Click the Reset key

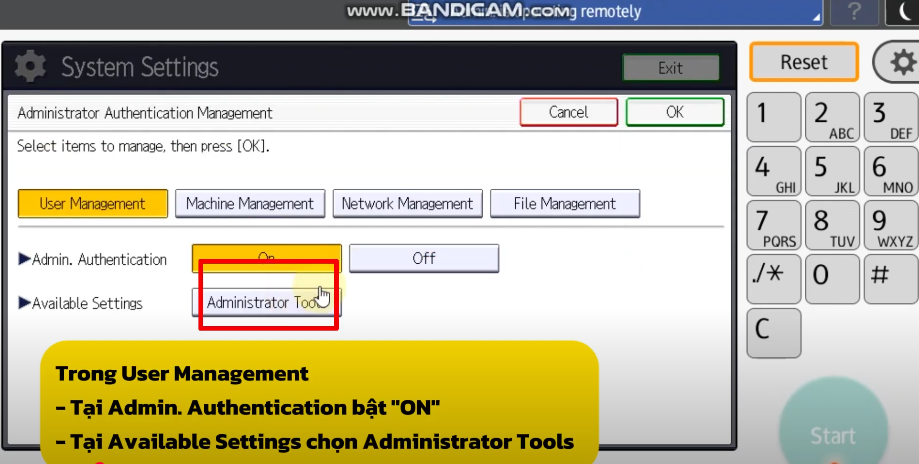point(804,62)
